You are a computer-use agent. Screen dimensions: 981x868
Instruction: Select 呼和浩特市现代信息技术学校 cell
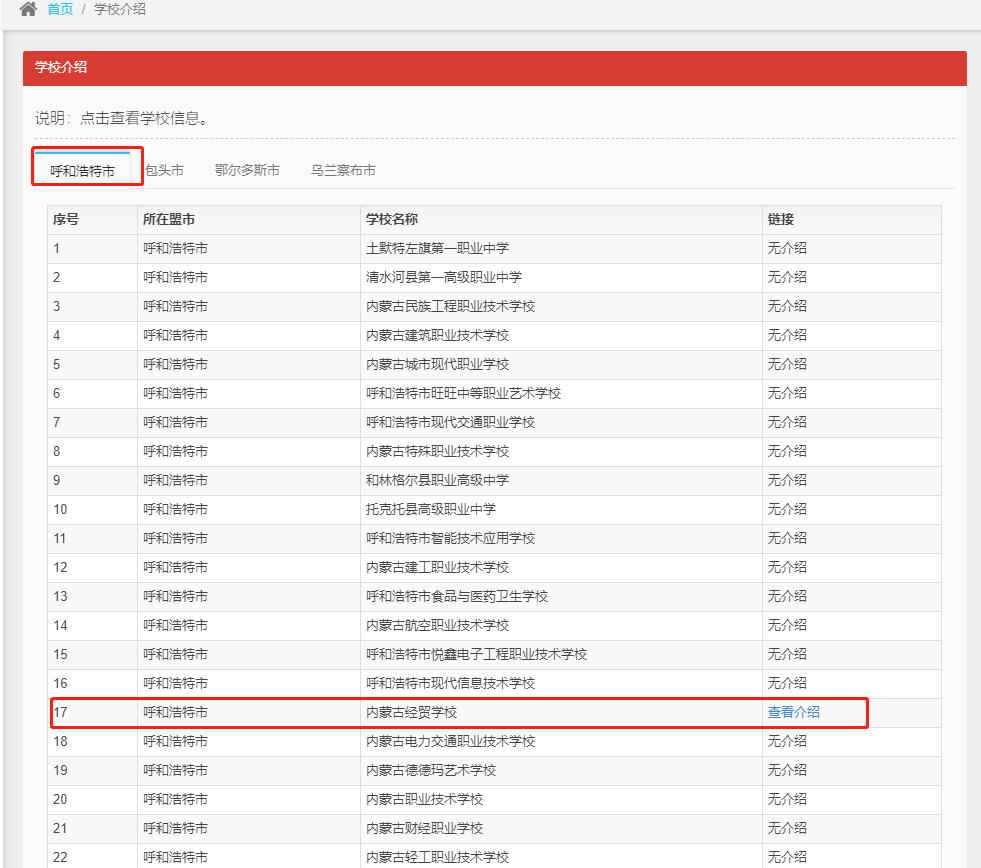561,683
